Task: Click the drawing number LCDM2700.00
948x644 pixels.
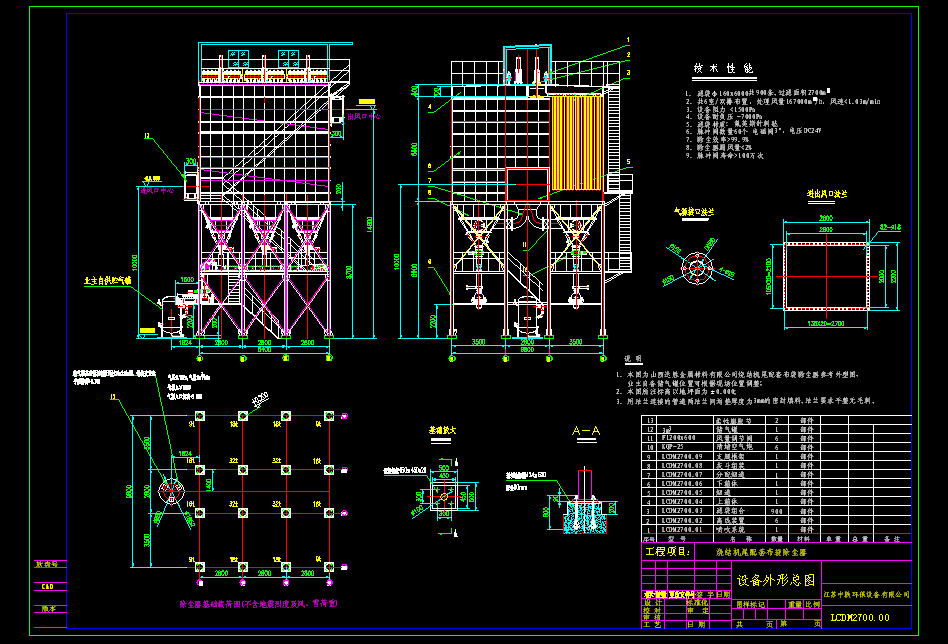Action: pos(859,618)
